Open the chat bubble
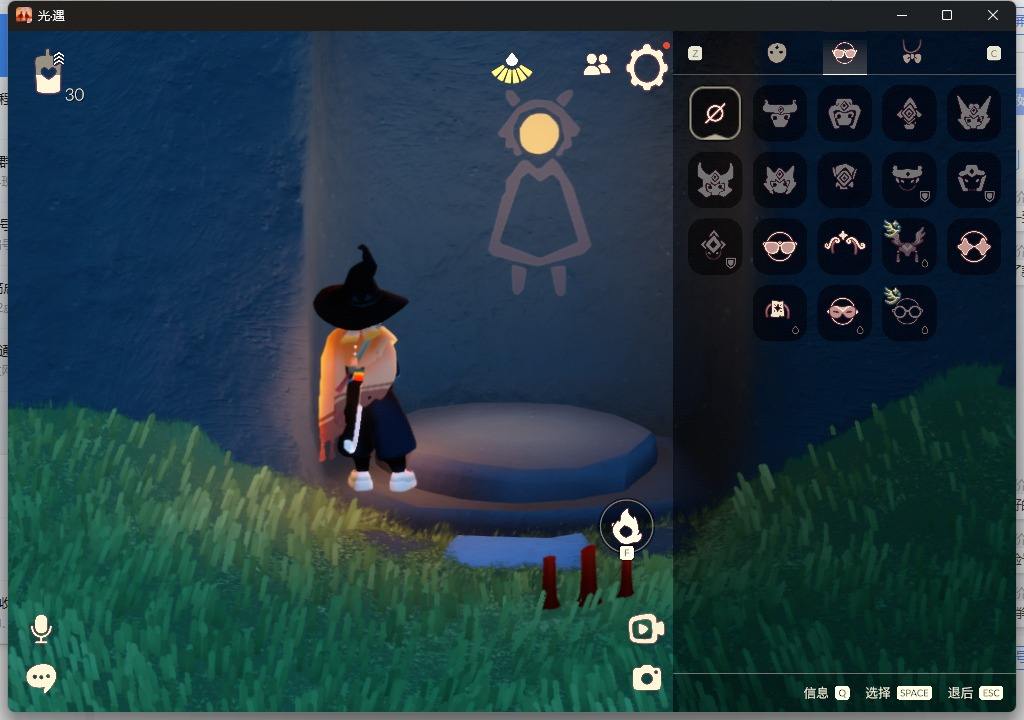1024x720 pixels. [41, 678]
